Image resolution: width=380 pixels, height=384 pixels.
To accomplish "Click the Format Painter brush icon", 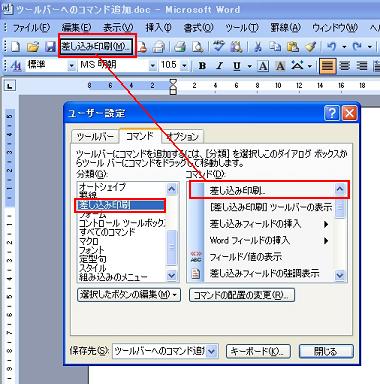I will click(310, 47).
